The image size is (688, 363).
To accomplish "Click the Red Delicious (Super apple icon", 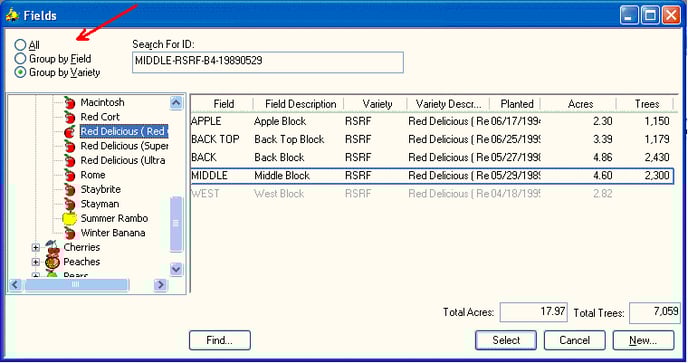I will click(x=70, y=146).
